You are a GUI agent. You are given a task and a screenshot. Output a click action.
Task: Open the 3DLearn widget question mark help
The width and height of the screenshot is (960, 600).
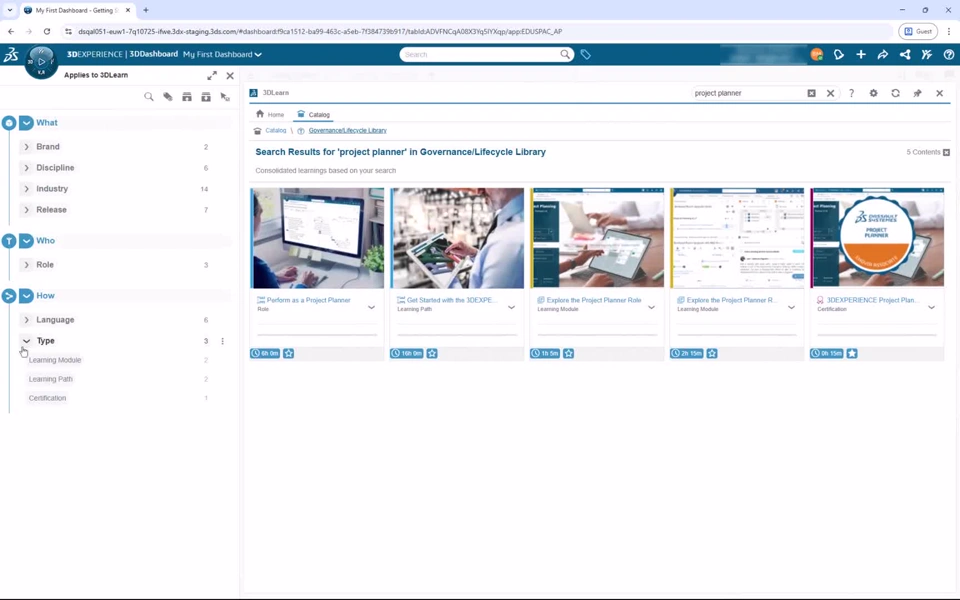click(x=851, y=93)
